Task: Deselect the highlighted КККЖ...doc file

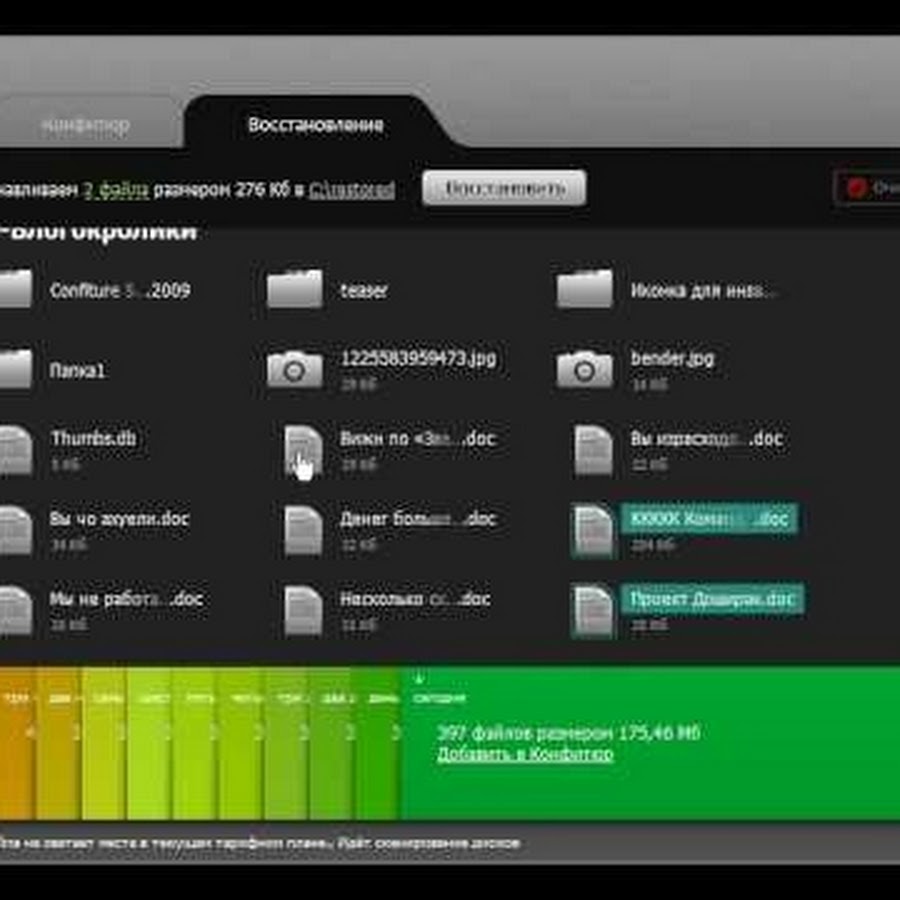Action: click(x=708, y=519)
